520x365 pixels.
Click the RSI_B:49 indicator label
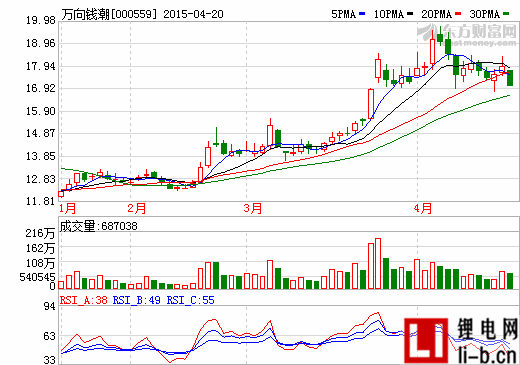(x=137, y=300)
